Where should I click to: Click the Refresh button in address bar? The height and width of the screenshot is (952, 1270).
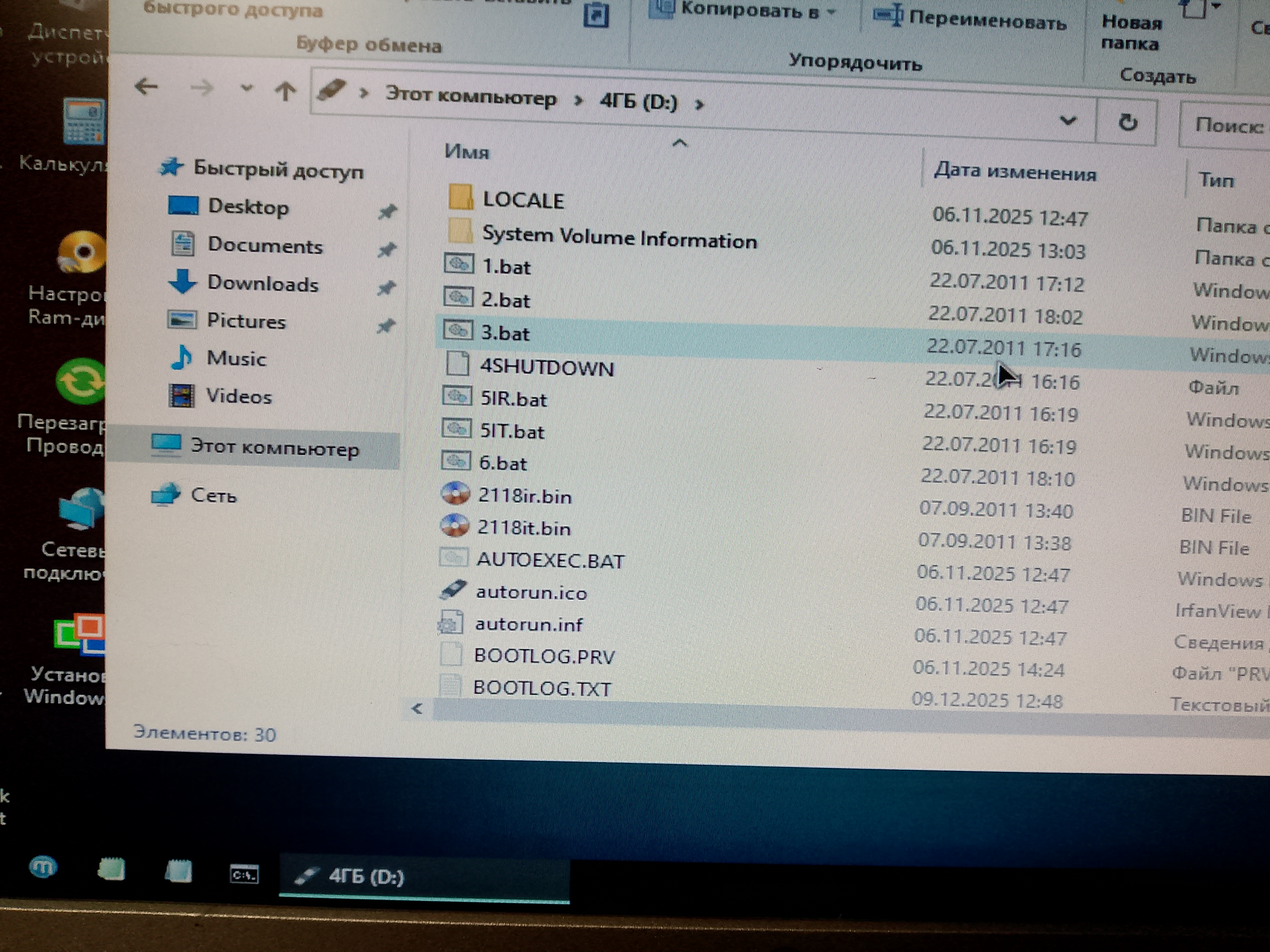1128,122
